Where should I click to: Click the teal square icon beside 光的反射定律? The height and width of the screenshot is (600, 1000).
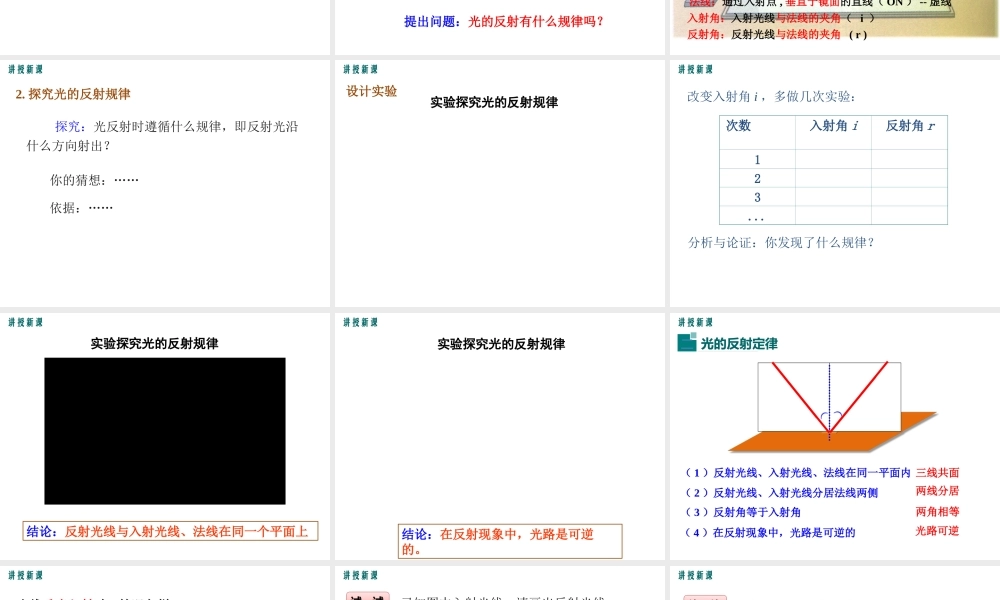685,342
